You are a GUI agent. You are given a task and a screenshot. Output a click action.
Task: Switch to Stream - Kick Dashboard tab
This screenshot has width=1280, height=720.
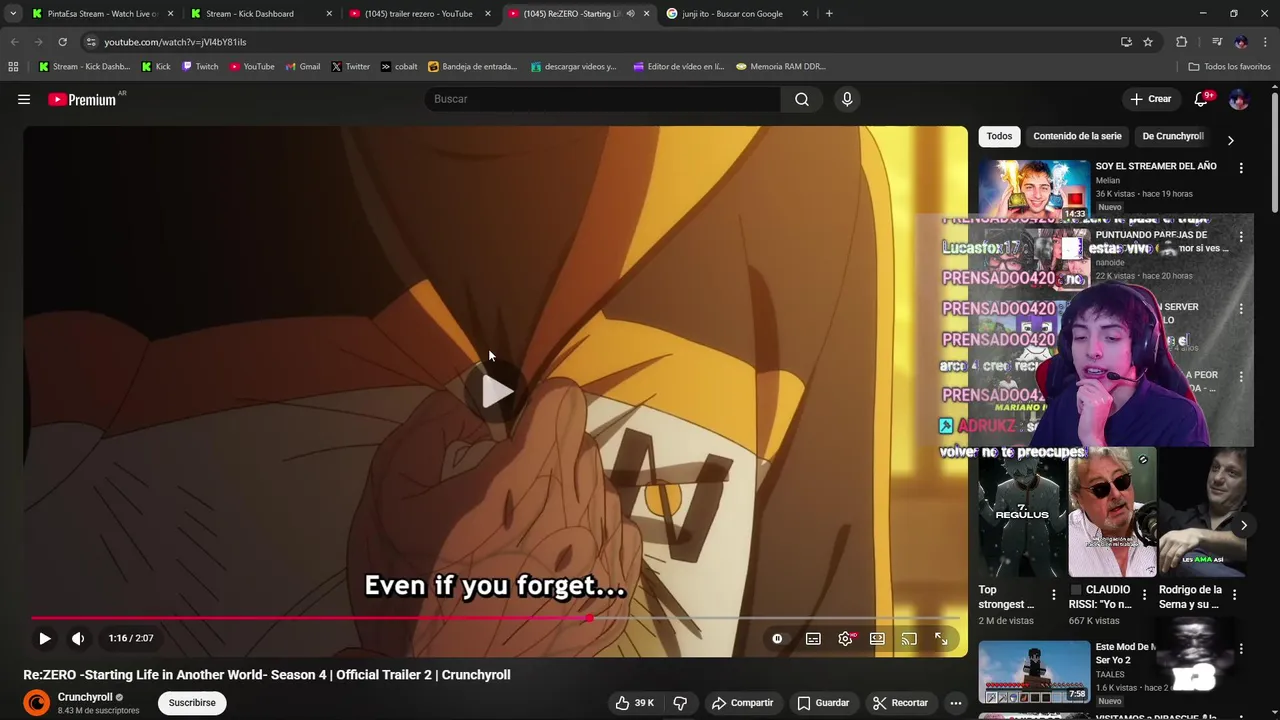pyautogui.click(x=260, y=14)
